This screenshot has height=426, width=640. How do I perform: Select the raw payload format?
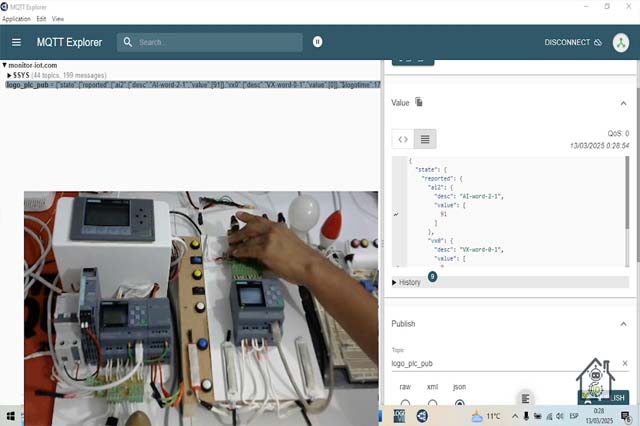(405, 403)
